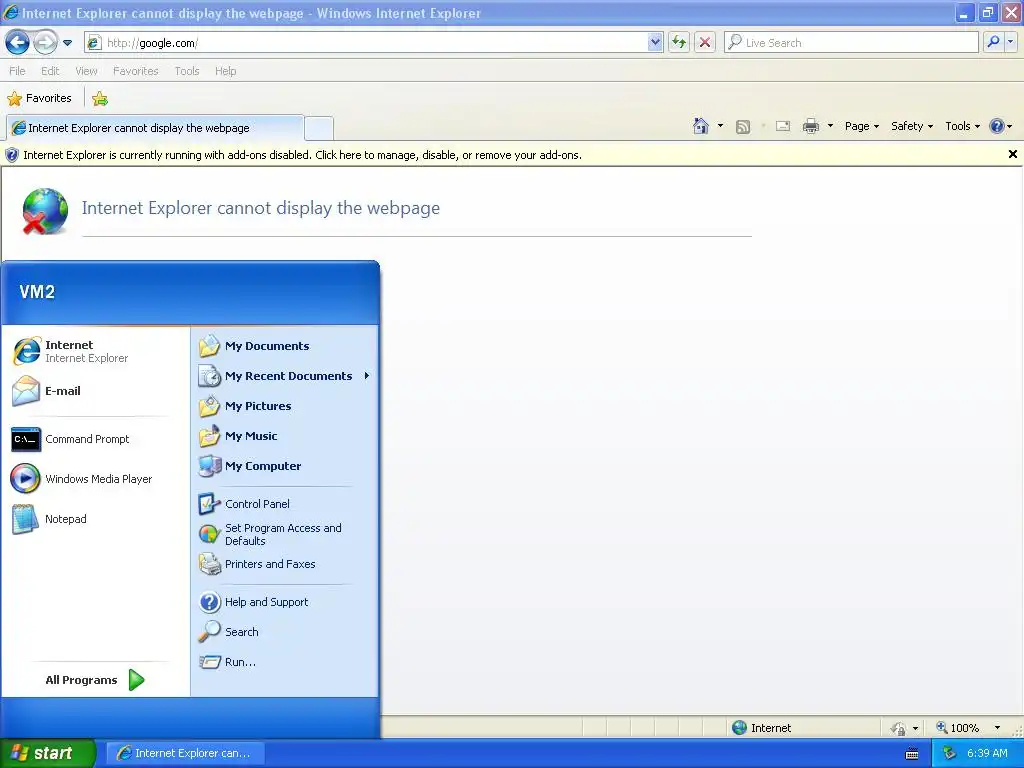Click the Forward navigation arrow button
Image resolution: width=1024 pixels, height=768 pixels.
[x=45, y=43]
